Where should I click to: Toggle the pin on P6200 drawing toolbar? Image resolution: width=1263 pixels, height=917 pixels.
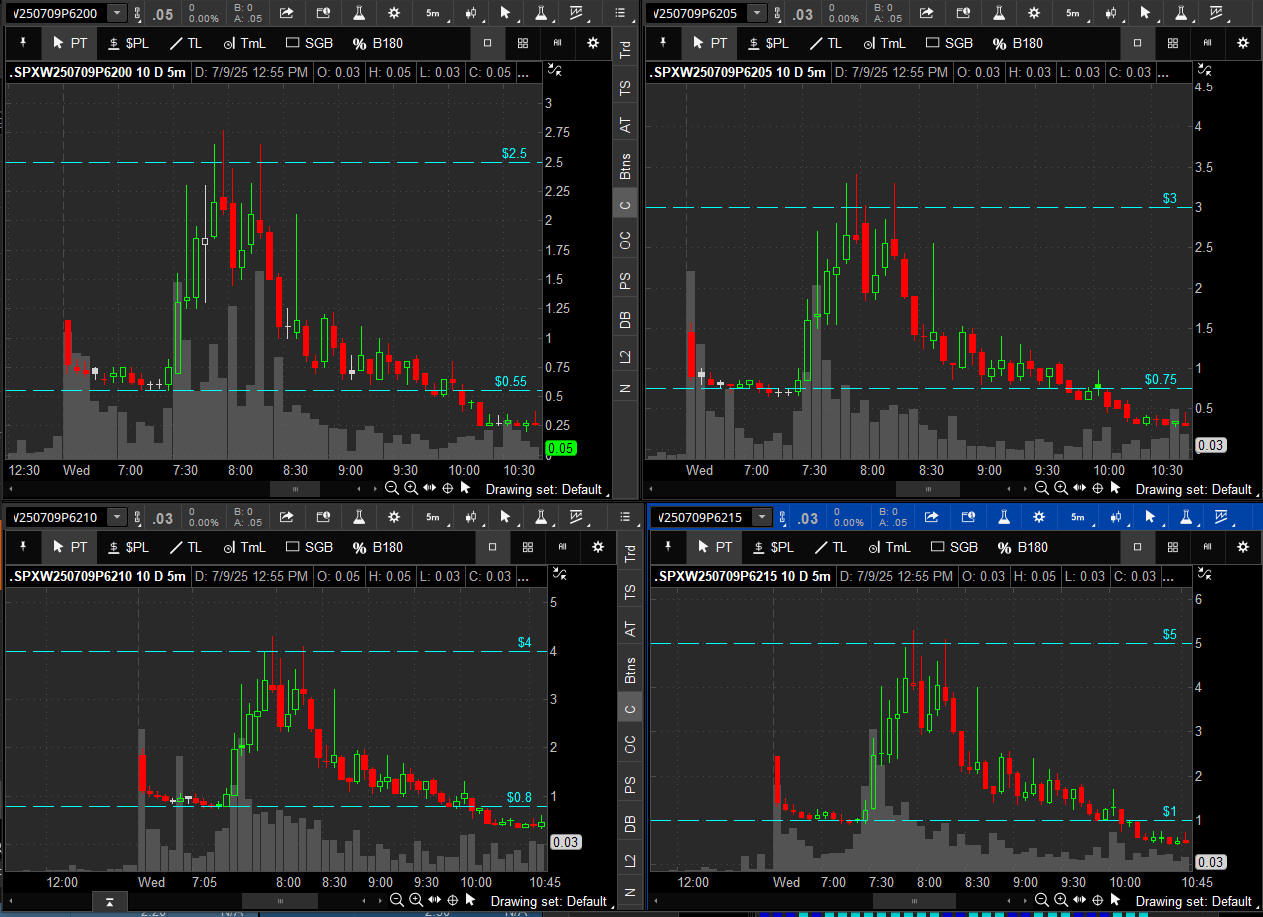[x=22, y=43]
